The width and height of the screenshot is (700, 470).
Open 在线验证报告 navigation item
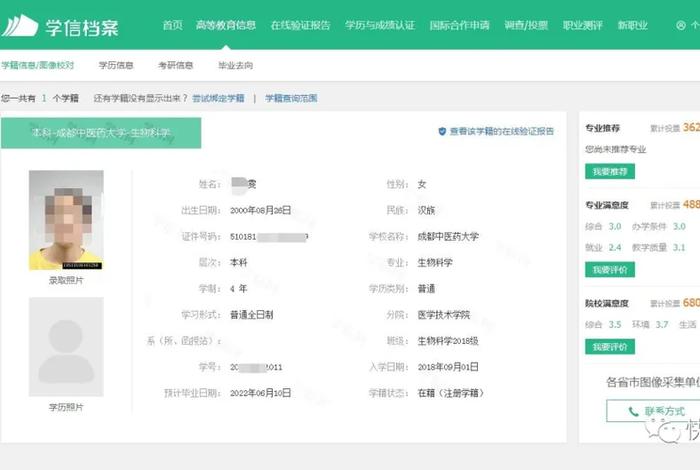[300, 25]
